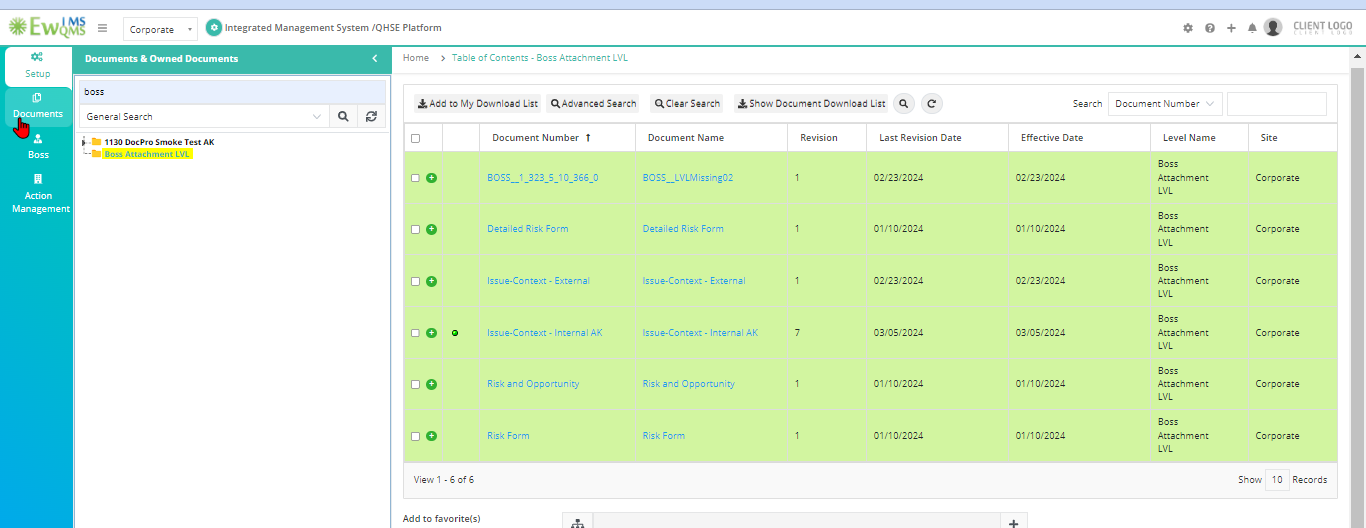This screenshot has height=528, width=1366.
Task: Open the Boss sidebar menu
Action: [x=38, y=146]
